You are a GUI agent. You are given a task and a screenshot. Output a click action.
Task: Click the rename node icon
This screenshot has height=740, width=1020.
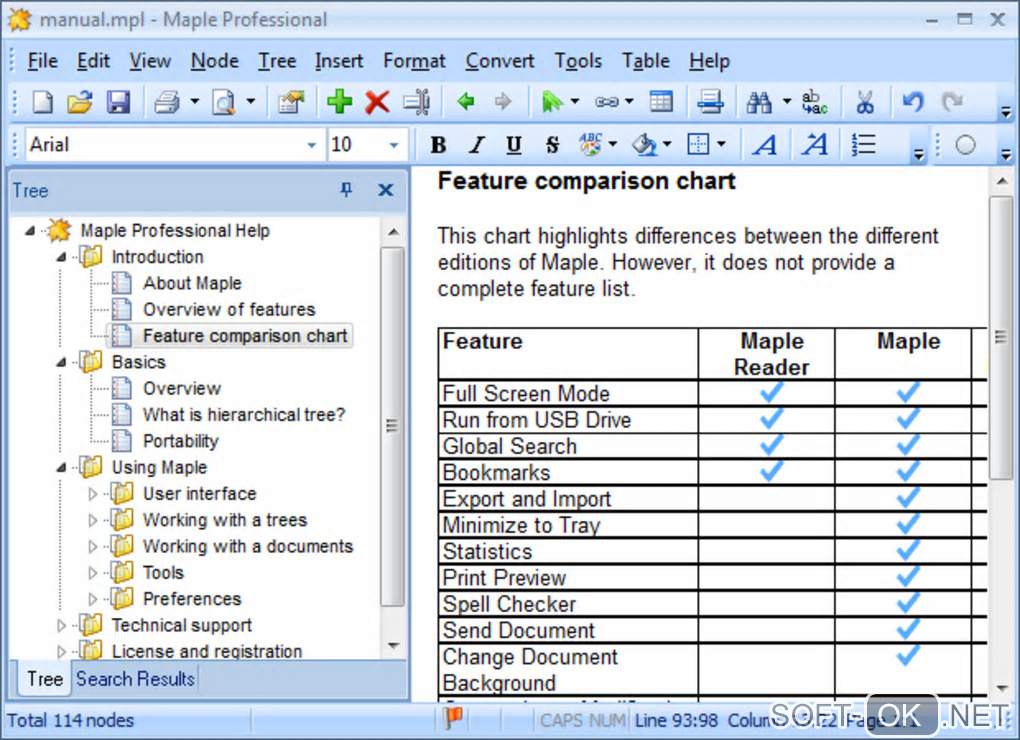[416, 102]
